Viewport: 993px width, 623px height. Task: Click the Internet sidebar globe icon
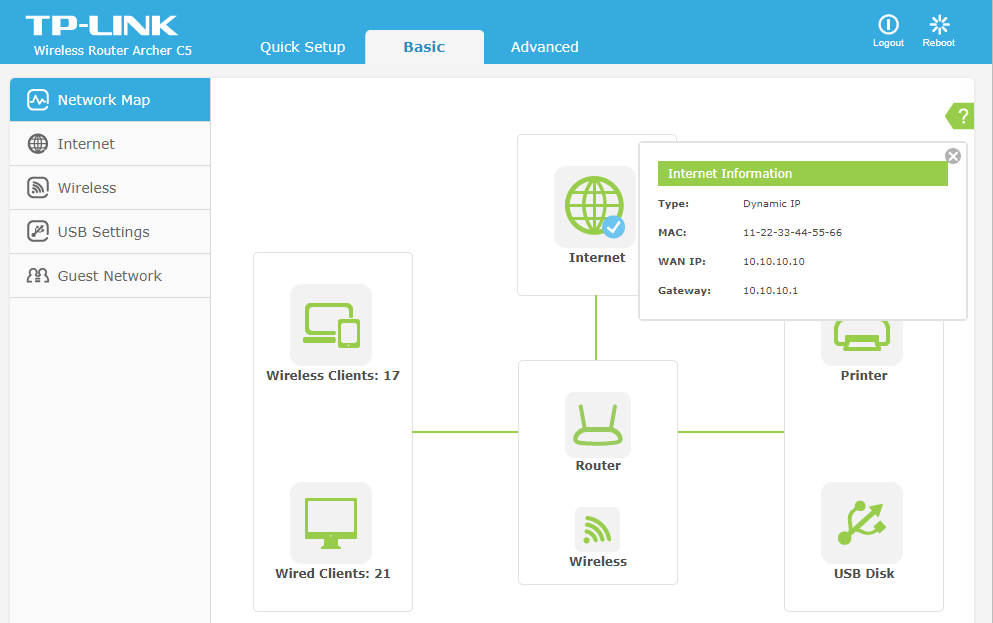click(38, 144)
